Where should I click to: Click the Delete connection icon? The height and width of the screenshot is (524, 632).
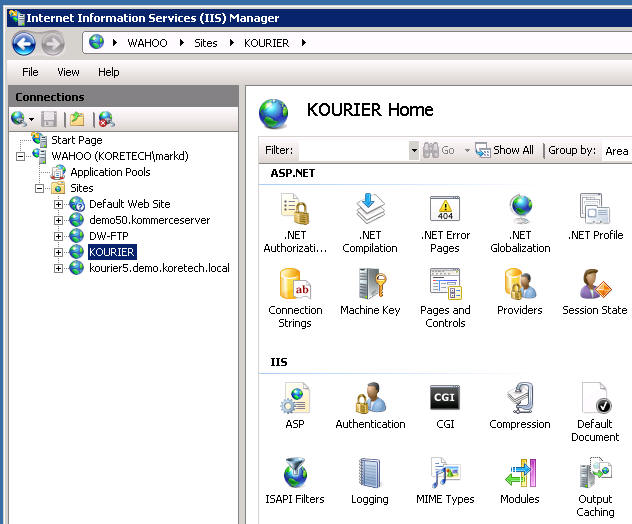[x=106, y=119]
